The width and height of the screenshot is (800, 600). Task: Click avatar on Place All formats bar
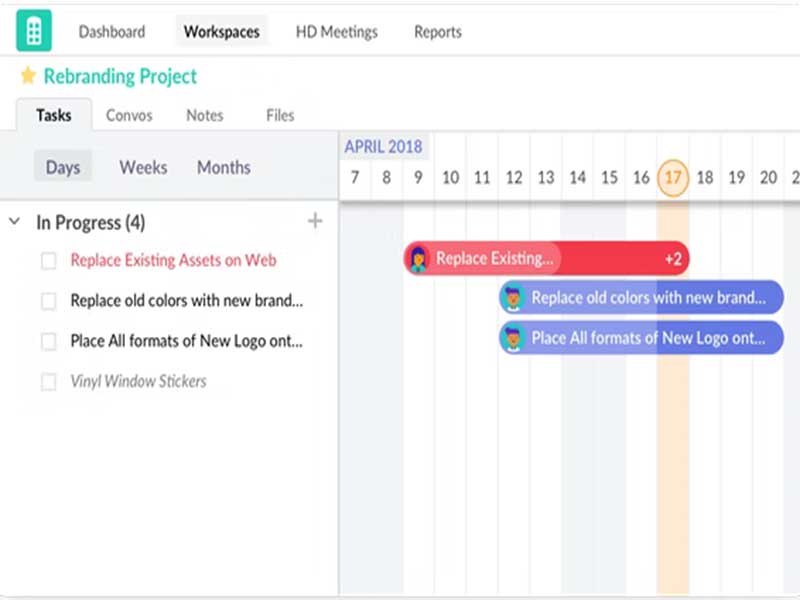coord(513,338)
